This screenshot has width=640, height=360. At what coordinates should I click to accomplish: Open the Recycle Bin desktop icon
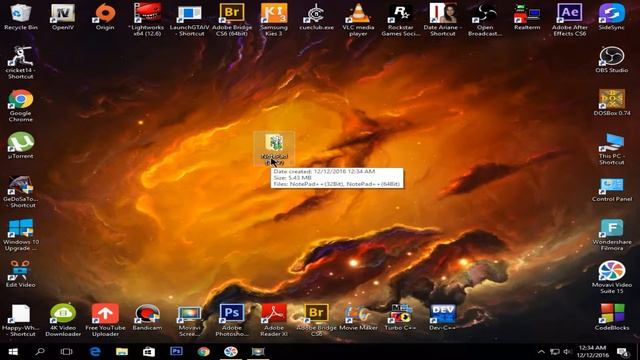pyautogui.click(x=20, y=17)
